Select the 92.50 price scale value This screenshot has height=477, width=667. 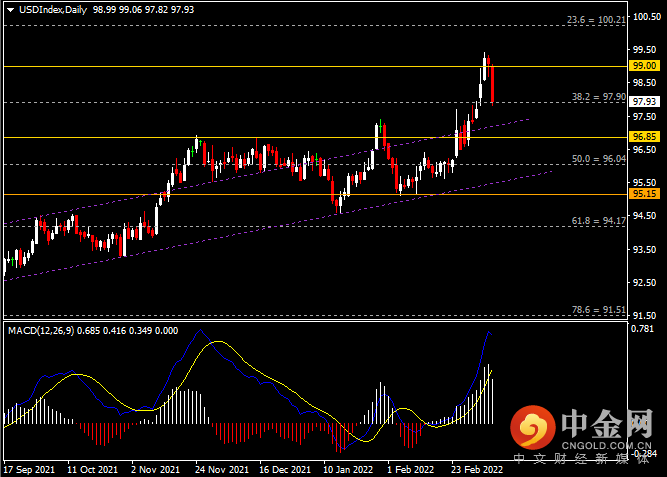point(644,283)
